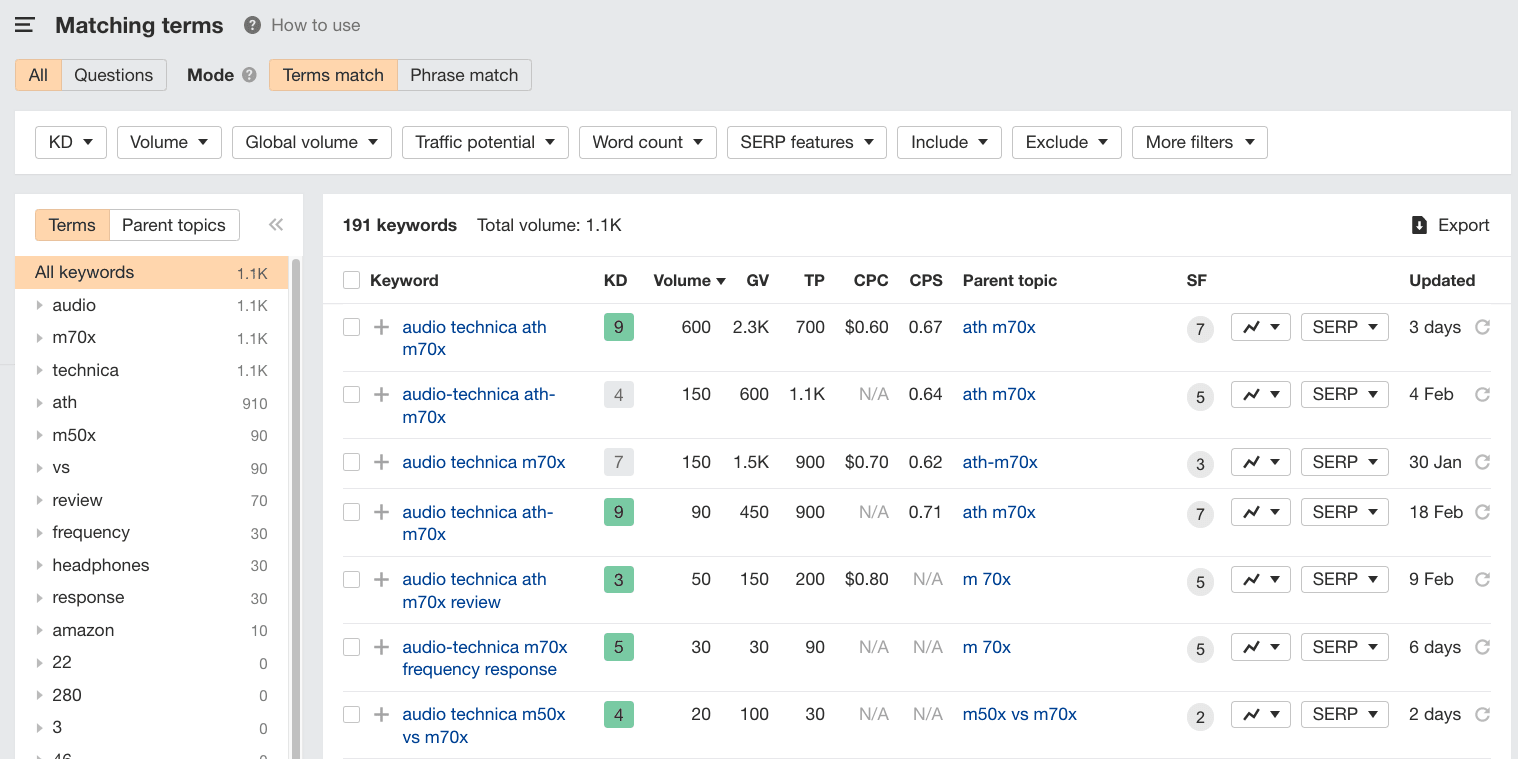Viewport: 1518px width, 759px height.
Task: Add audio technica m70x with the plus icon
Action: coord(381,462)
